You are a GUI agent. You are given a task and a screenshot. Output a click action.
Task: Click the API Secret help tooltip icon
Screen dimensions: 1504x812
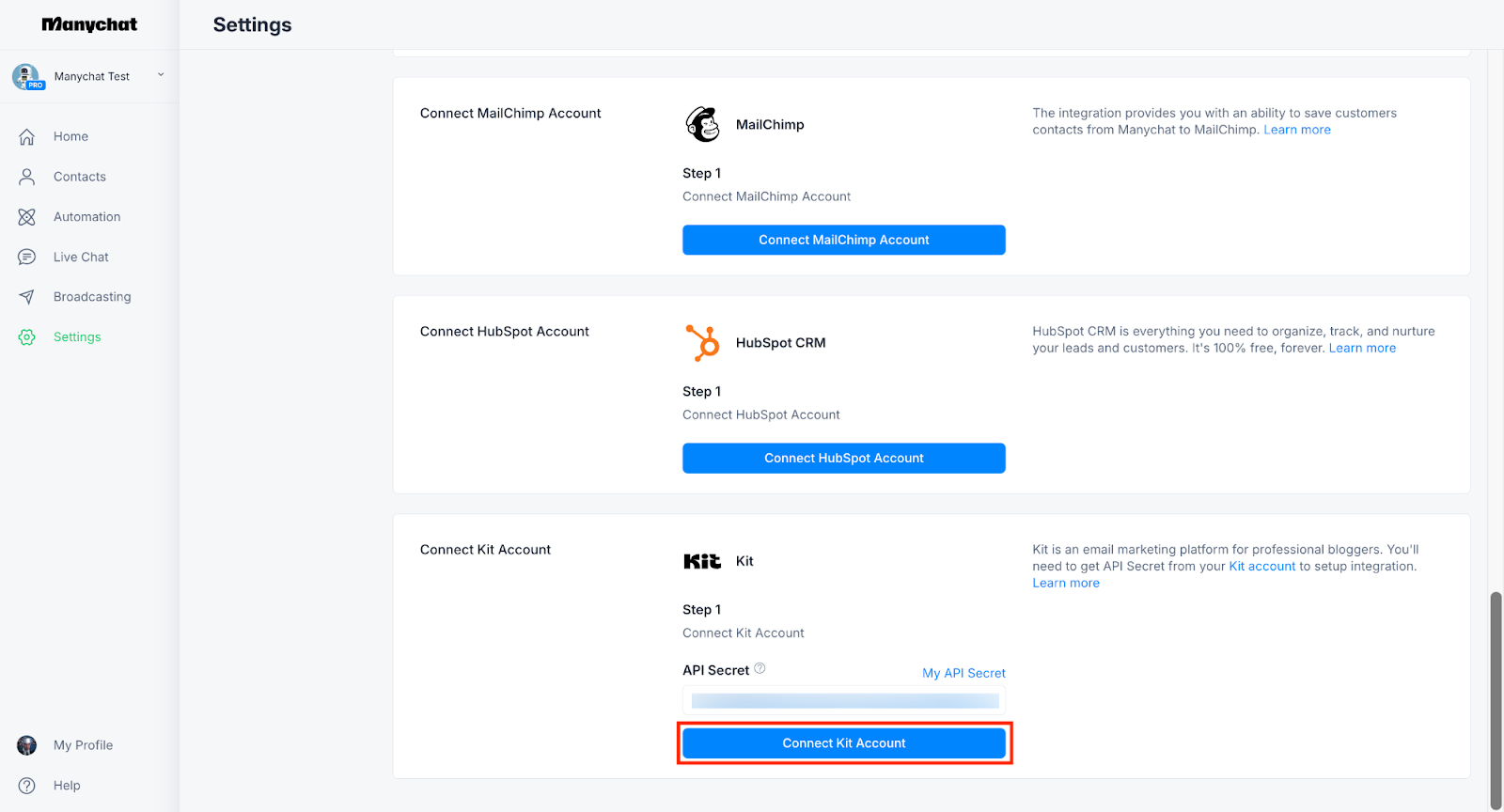click(x=760, y=668)
